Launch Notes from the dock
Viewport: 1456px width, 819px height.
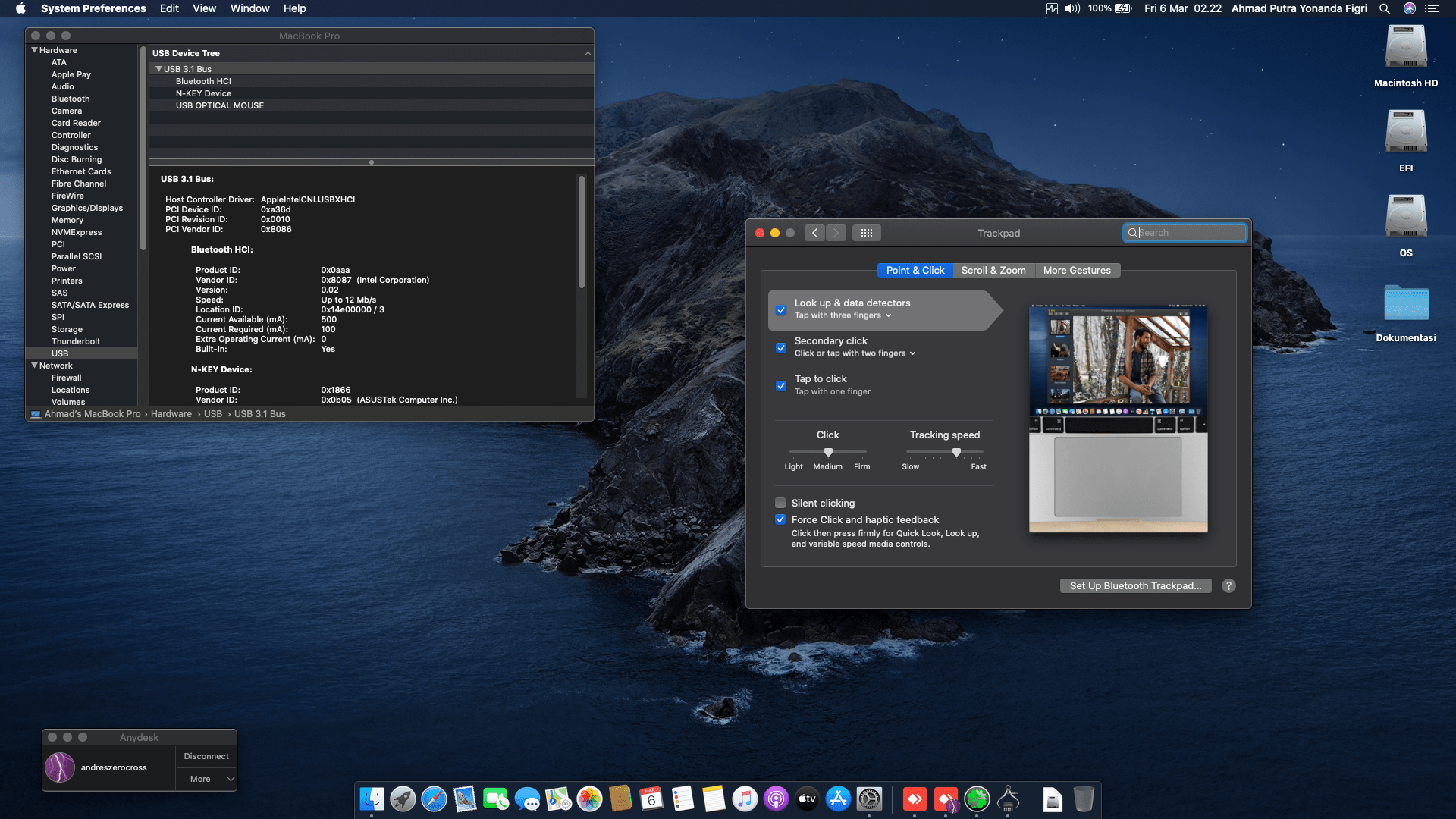point(714,799)
